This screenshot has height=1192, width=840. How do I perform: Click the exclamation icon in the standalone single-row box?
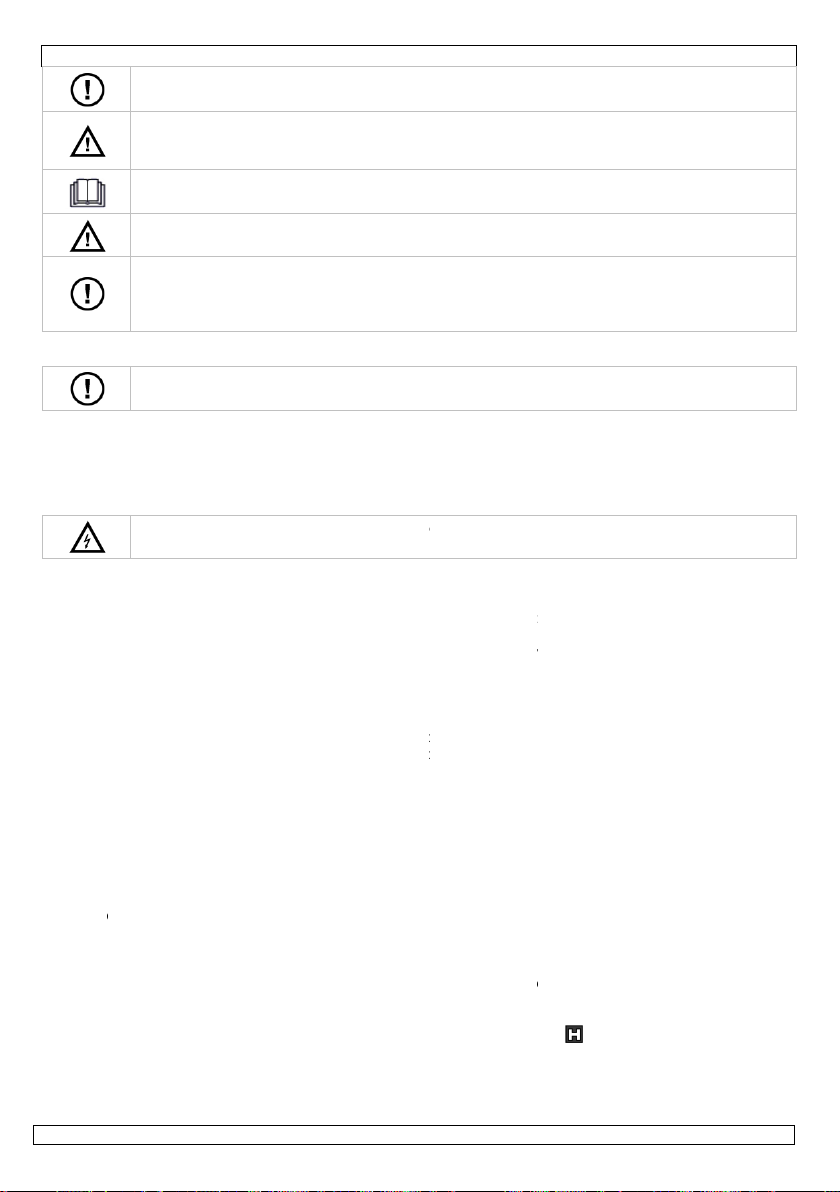coord(87,388)
